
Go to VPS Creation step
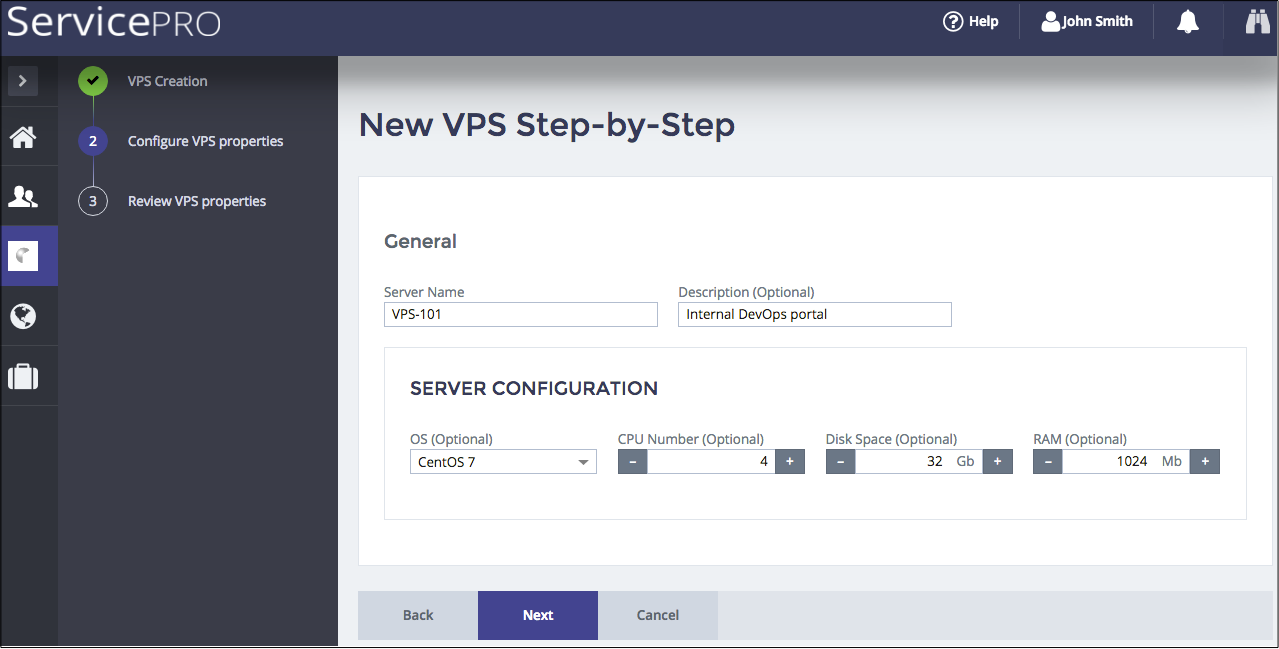tap(167, 81)
